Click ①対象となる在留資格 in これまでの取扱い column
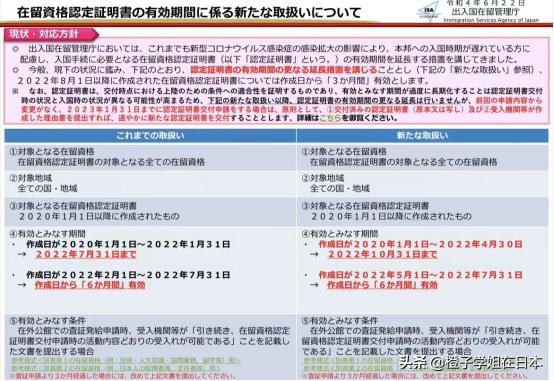Image resolution: width=554 pixels, height=381 pixels. (52, 152)
